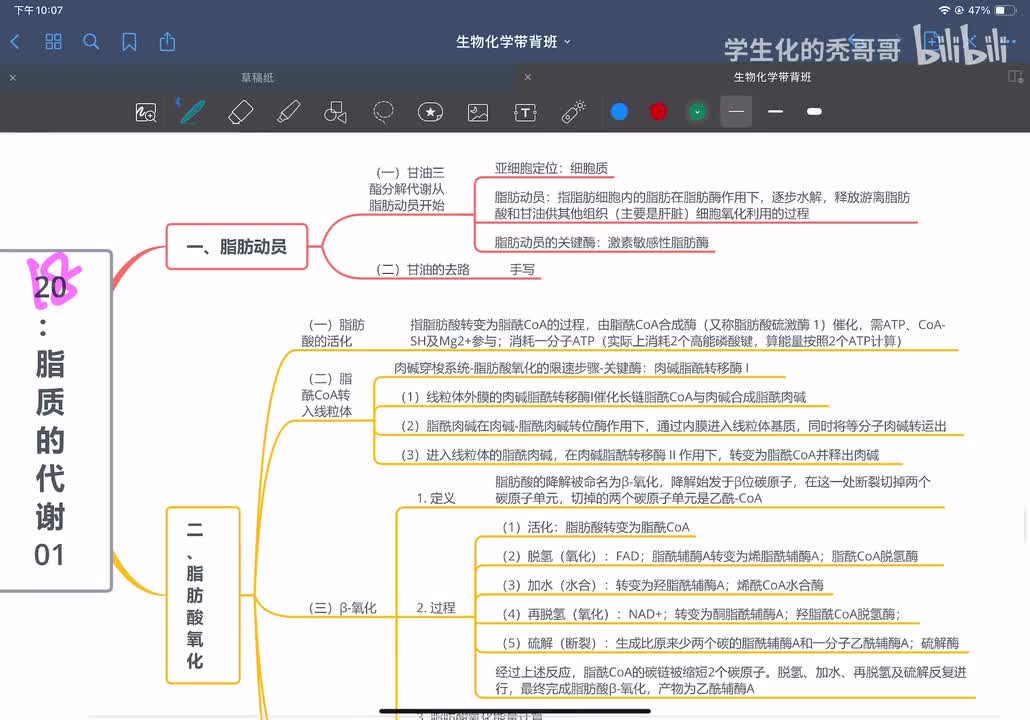Select the 一、脂肪动员 node
1030x720 pixels.
pyautogui.click(x=236, y=246)
